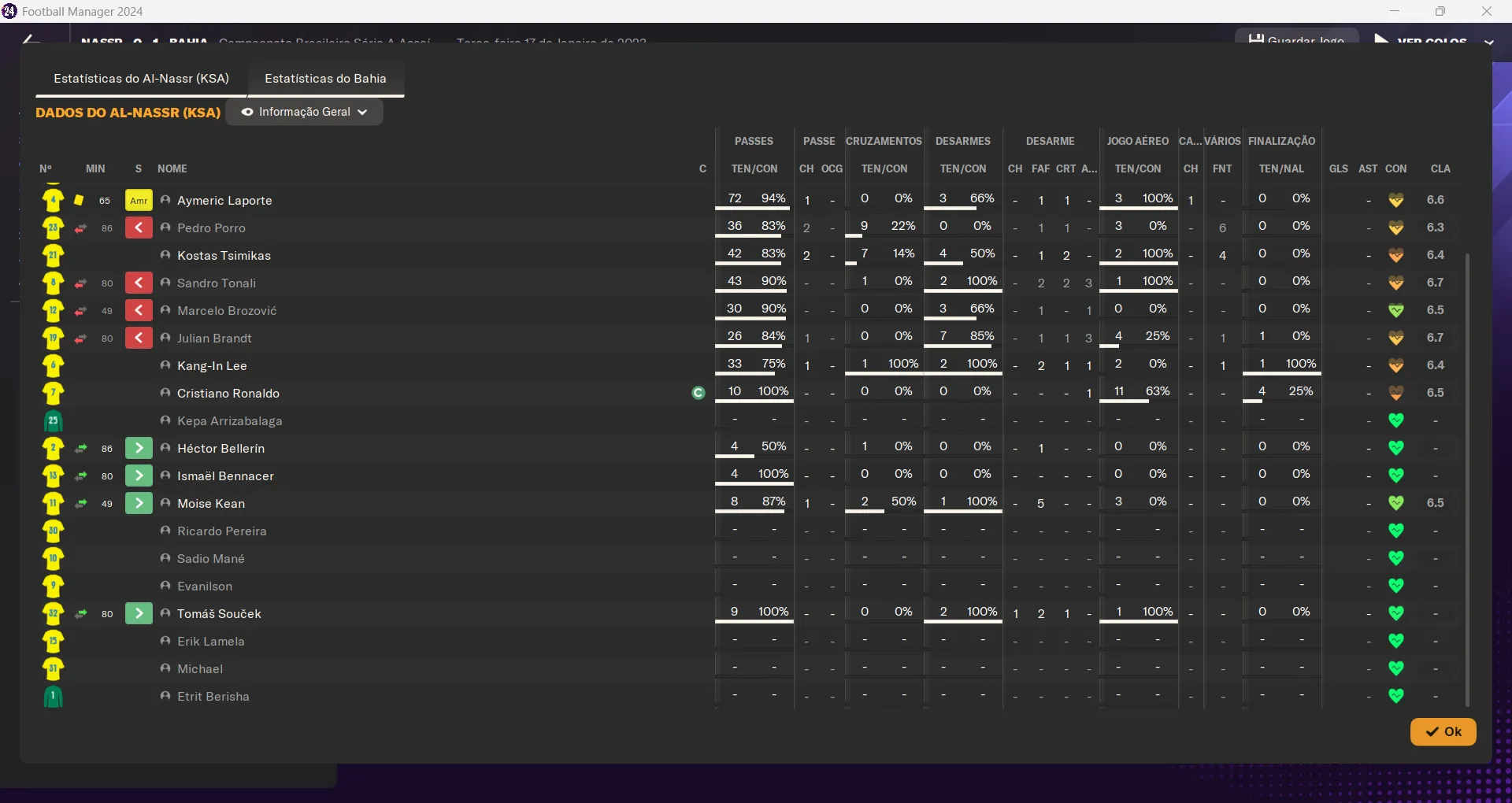Click the player list vertical scrollbar
Screen dimensions: 1512x803
[1467, 479]
